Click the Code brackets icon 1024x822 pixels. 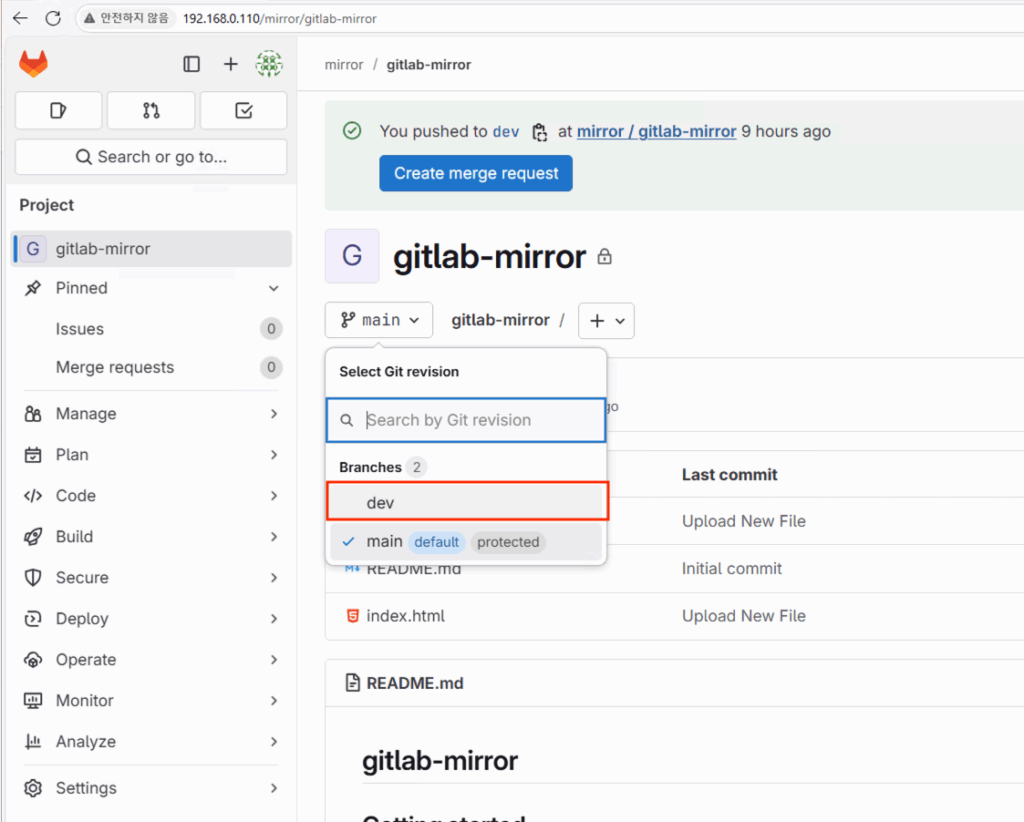click(x=33, y=496)
